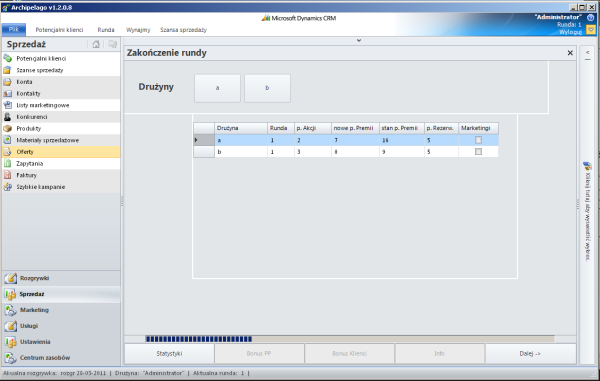The width and height of the screenshot is (600, 381).
Task: Click the Dalej -> button
Action: 530,353
